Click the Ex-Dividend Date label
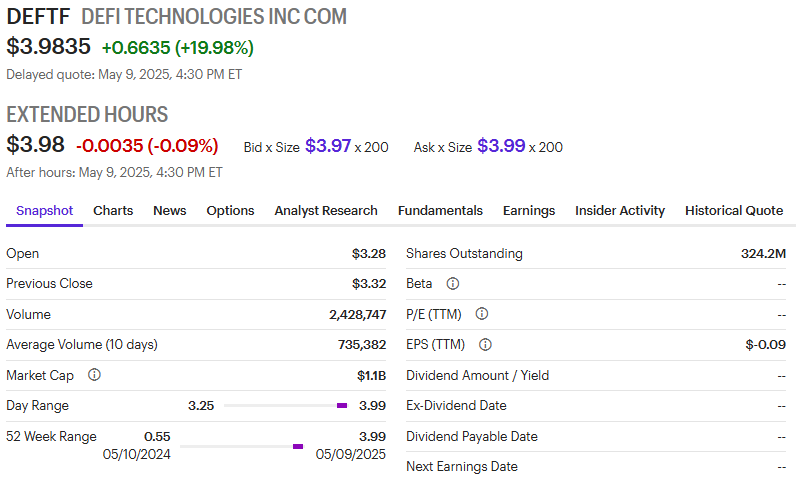The width and height of the screenshot is (796, 484). pos(456,405)
